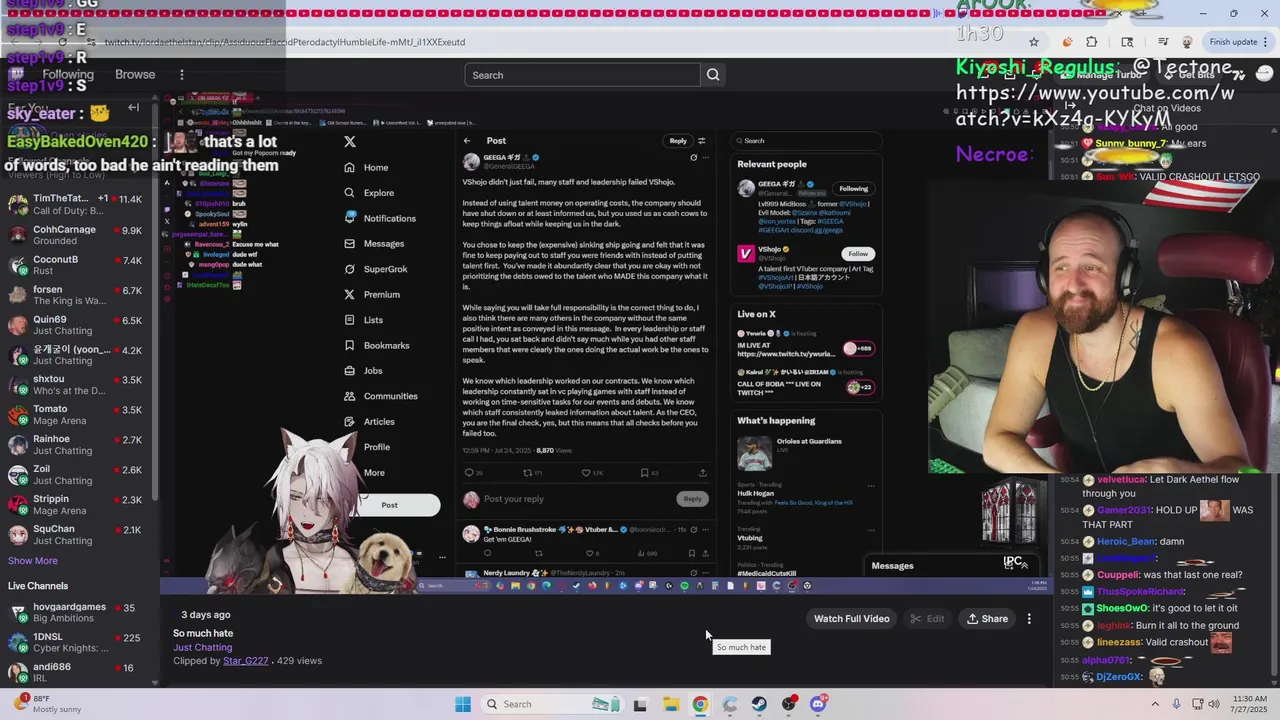Click the orange extension icon in Chrome toolbar
Screen dimensions: 1280x720
(1068, 42)
